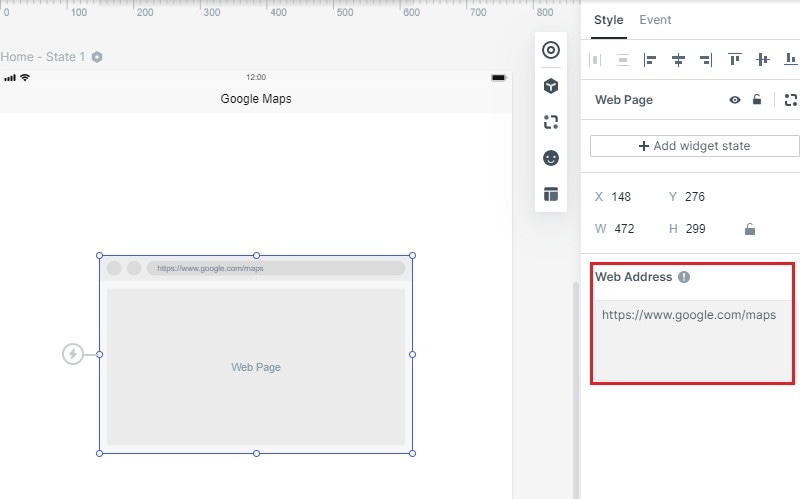Click the right-middle resize handle of the widget
The width and height of the screenshot is (800, 499).
412,354
